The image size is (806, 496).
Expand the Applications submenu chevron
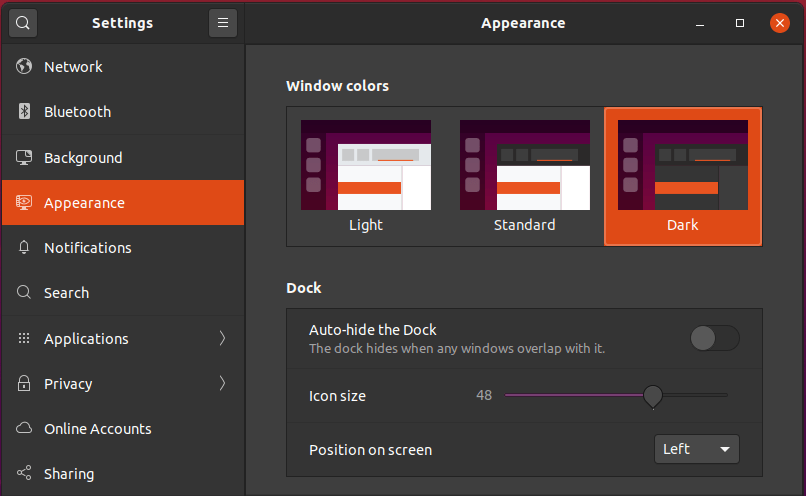pyautogui.click(x=222, y=338)
